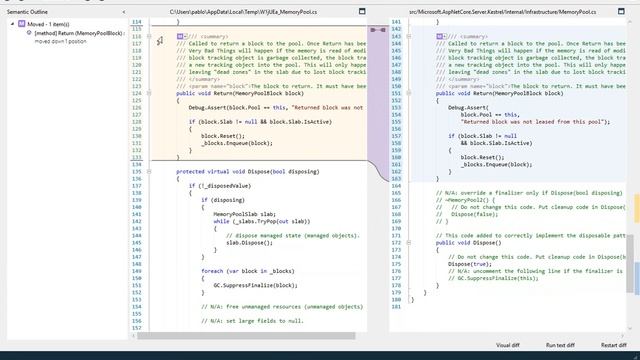This screenshot has height=360, width=640.
Task: Collapse the Semantic Outline panel with its arrow
Action: pos(123,12)
